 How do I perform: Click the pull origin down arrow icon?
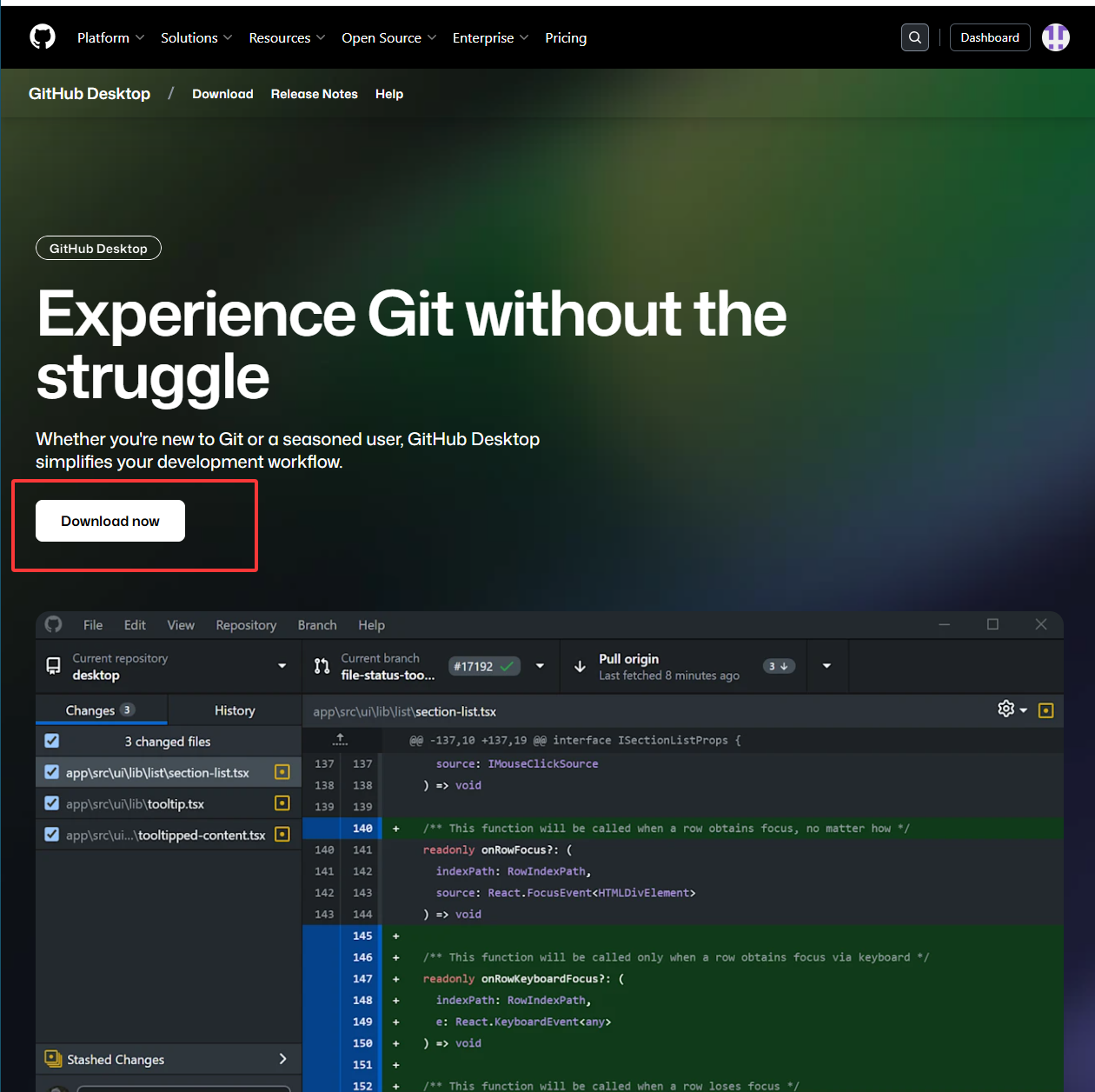point(580,667)
